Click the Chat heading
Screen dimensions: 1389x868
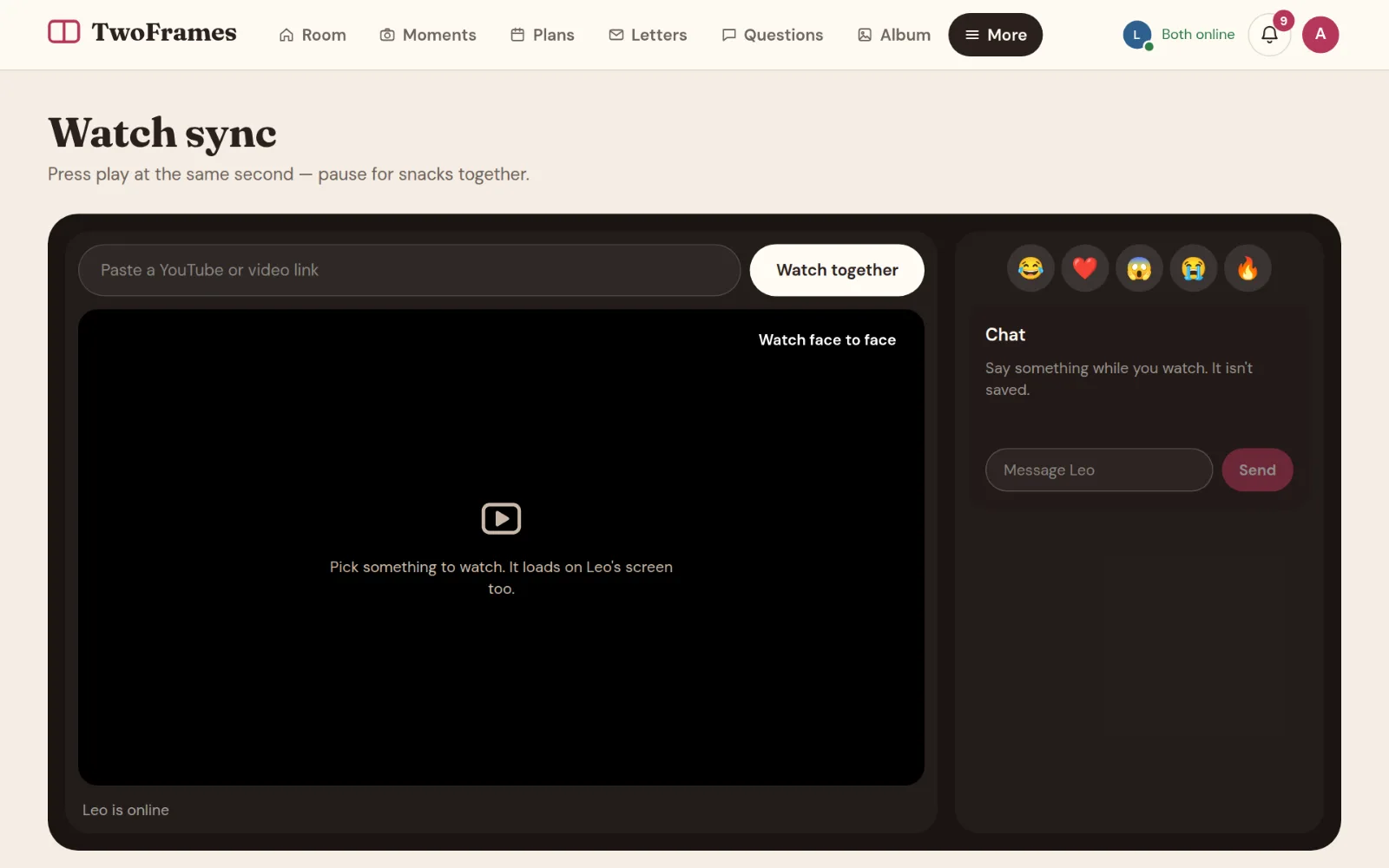click(x=1005, y=335)
